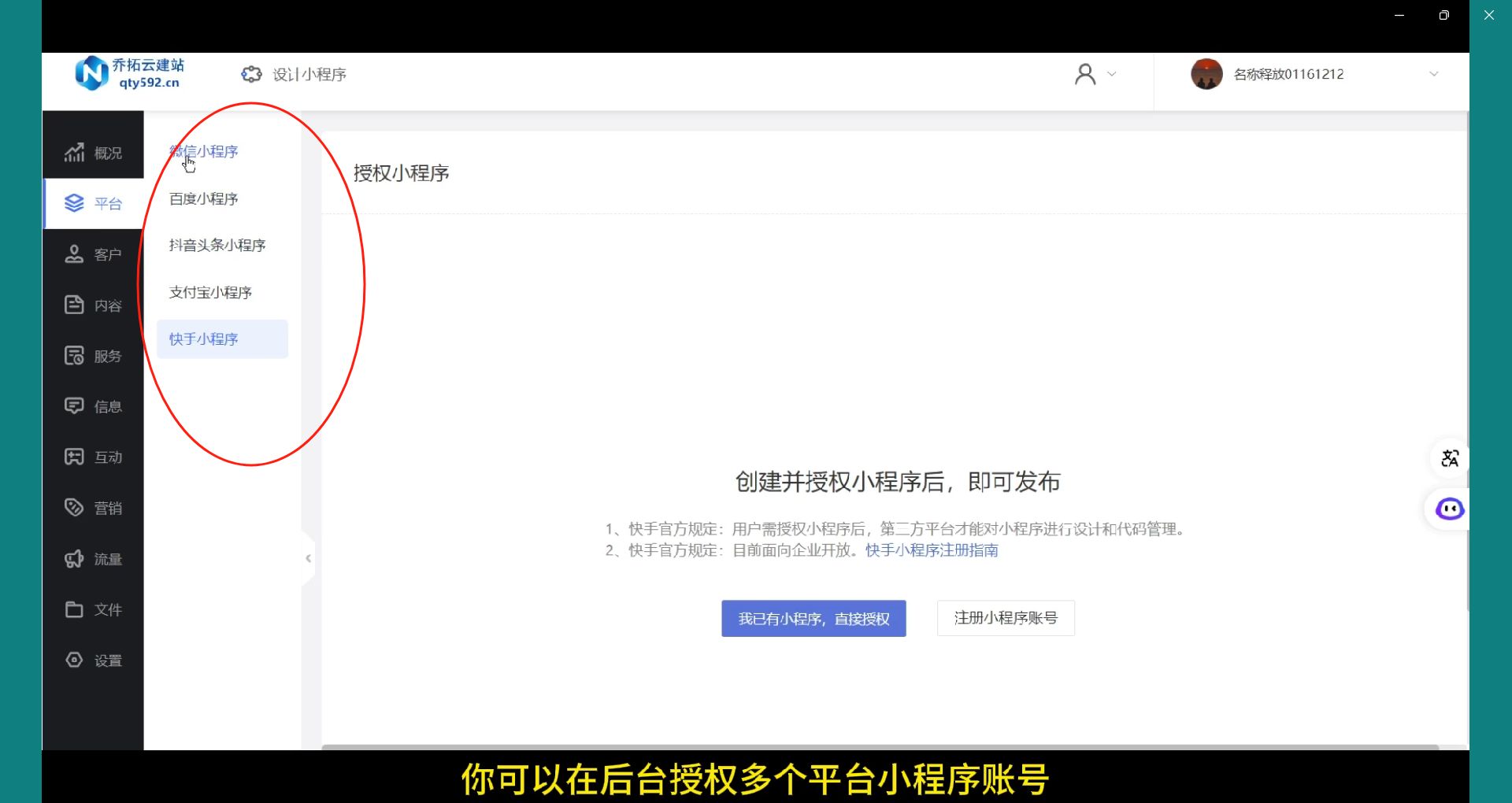Screen dimensions: 1512x803
Task: Minimize the application window
Action: [x=1399, y=16]
